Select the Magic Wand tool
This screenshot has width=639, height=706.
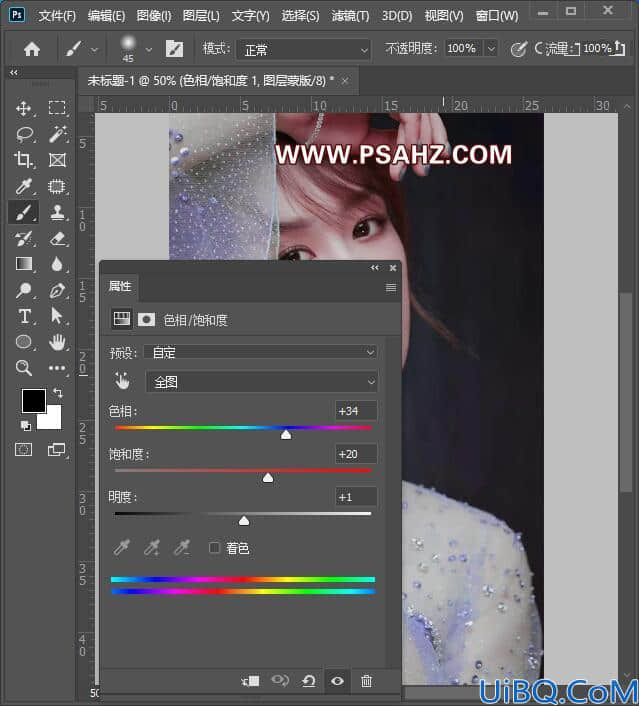pos(58,134)
